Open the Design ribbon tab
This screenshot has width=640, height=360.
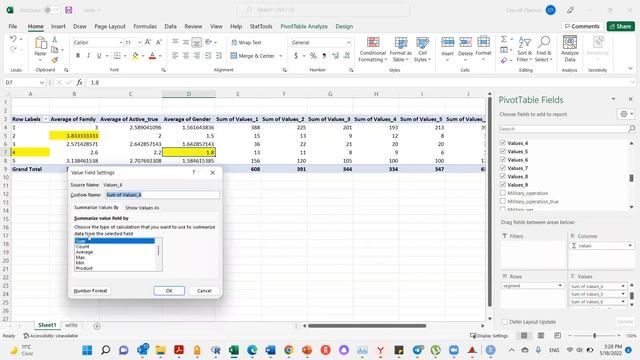pos(344,26)
